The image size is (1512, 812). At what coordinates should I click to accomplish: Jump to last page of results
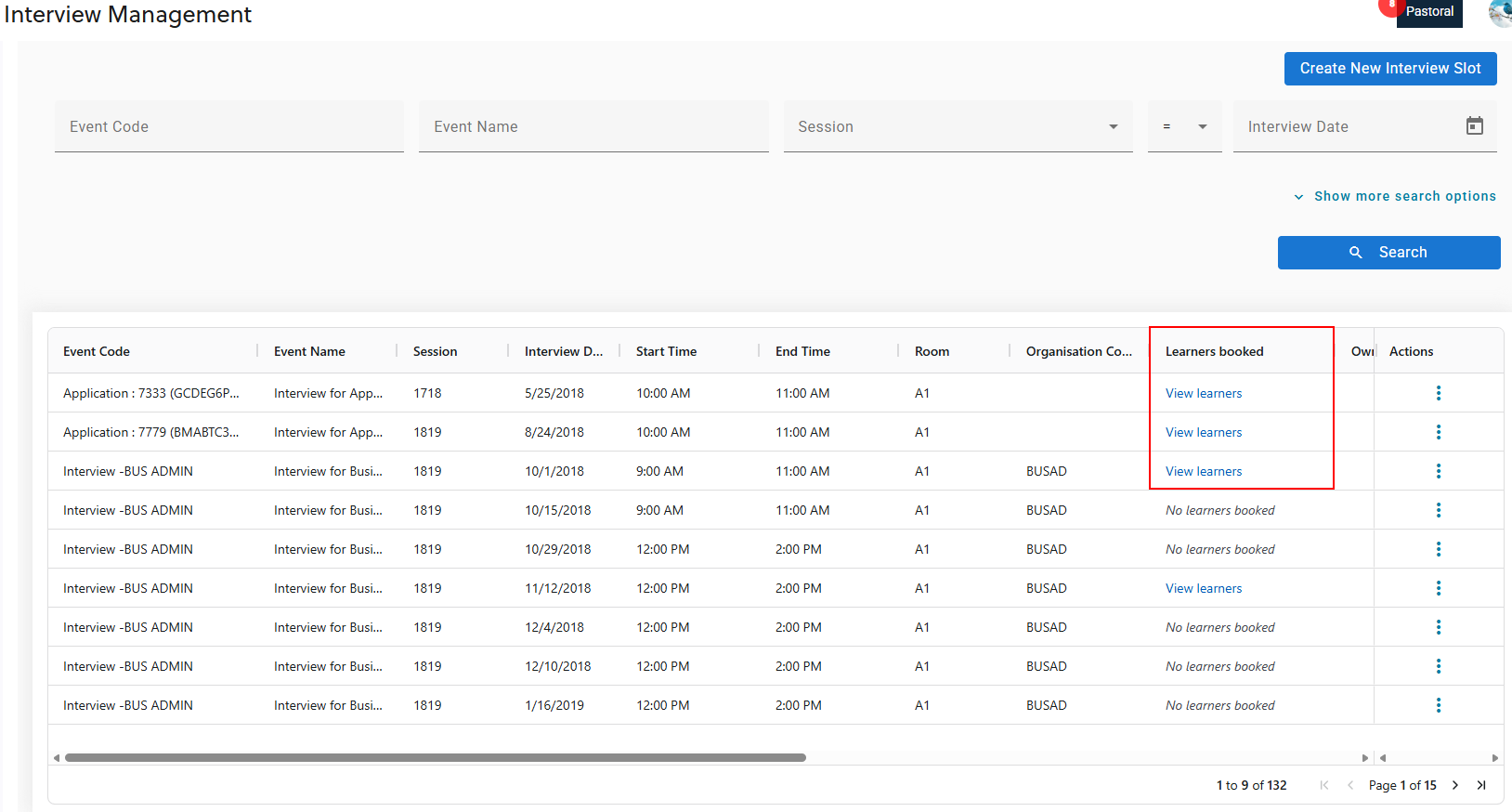click(x=1481, y=785)
